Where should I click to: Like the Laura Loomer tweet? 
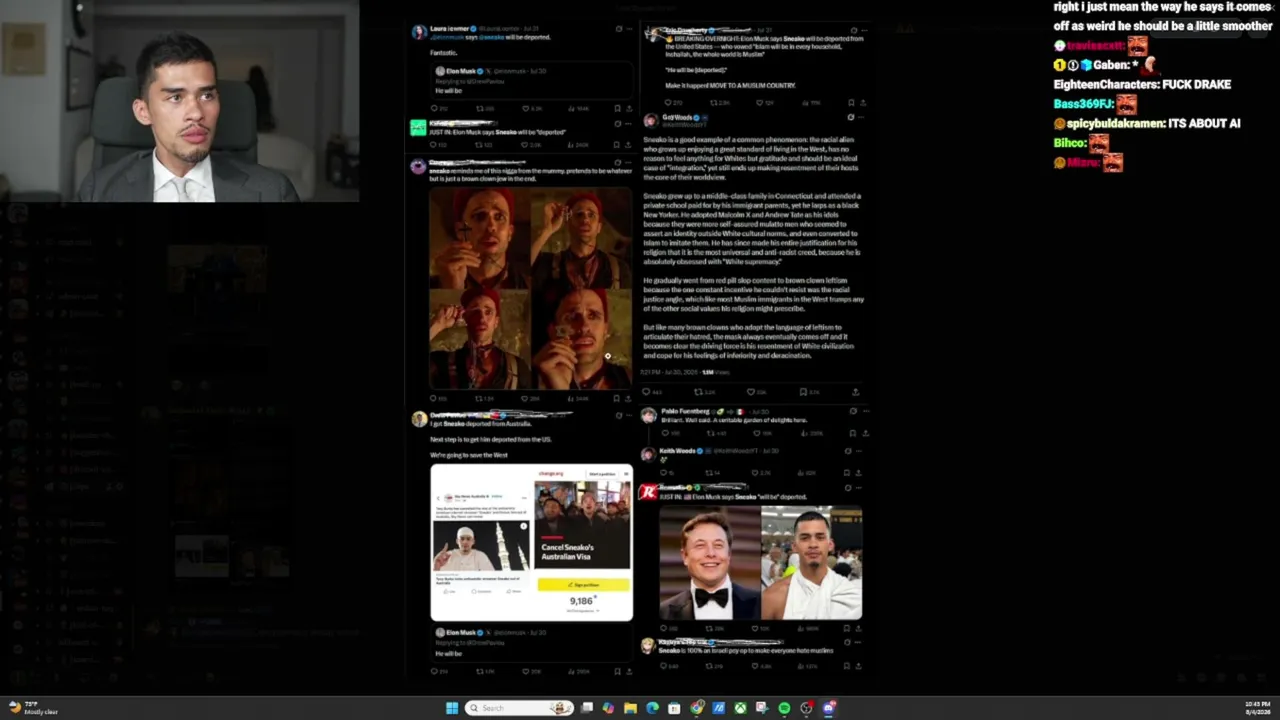click(x=527, y=108)
